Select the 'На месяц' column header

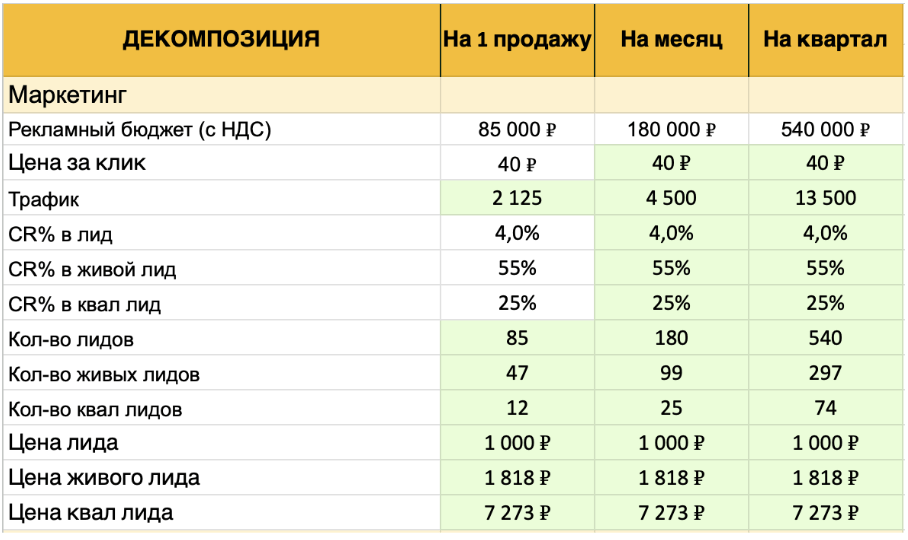pos(671,40)
